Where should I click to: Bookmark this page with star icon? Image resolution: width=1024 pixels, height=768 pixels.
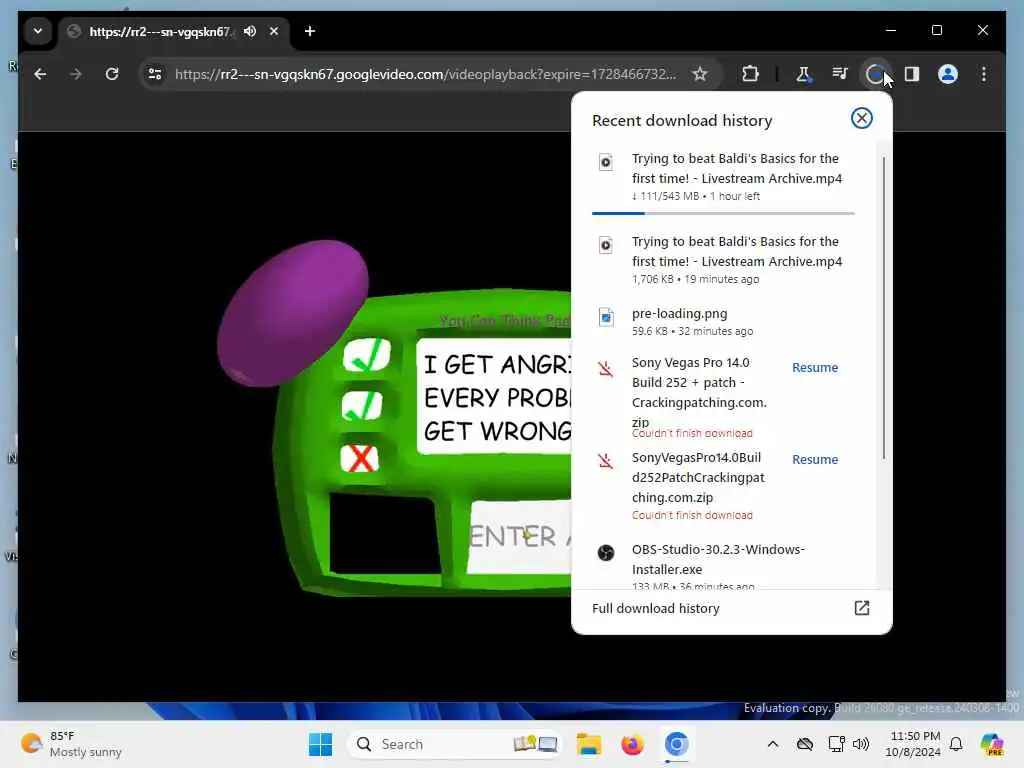tap(700, 74)
